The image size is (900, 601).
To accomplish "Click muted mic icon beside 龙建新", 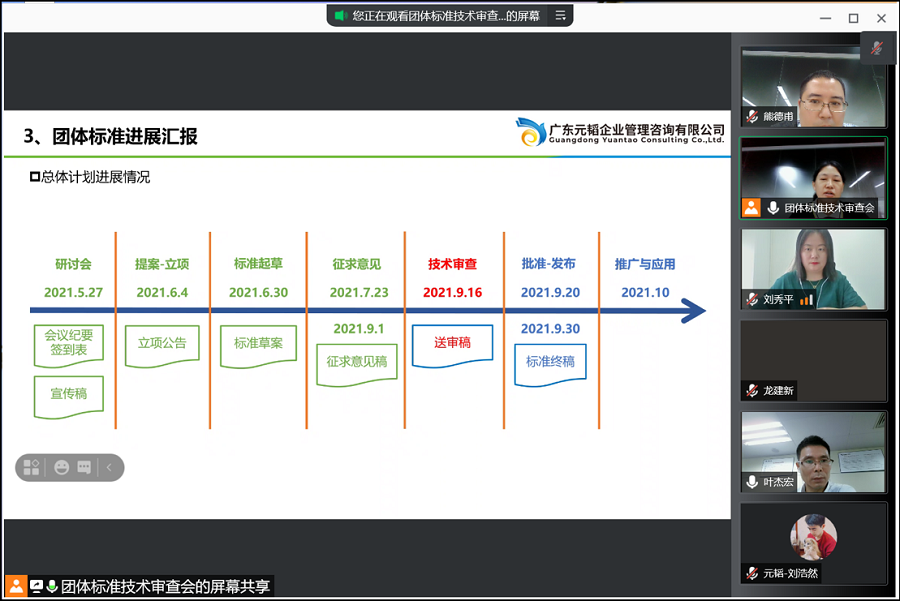I will pos(752,390).
